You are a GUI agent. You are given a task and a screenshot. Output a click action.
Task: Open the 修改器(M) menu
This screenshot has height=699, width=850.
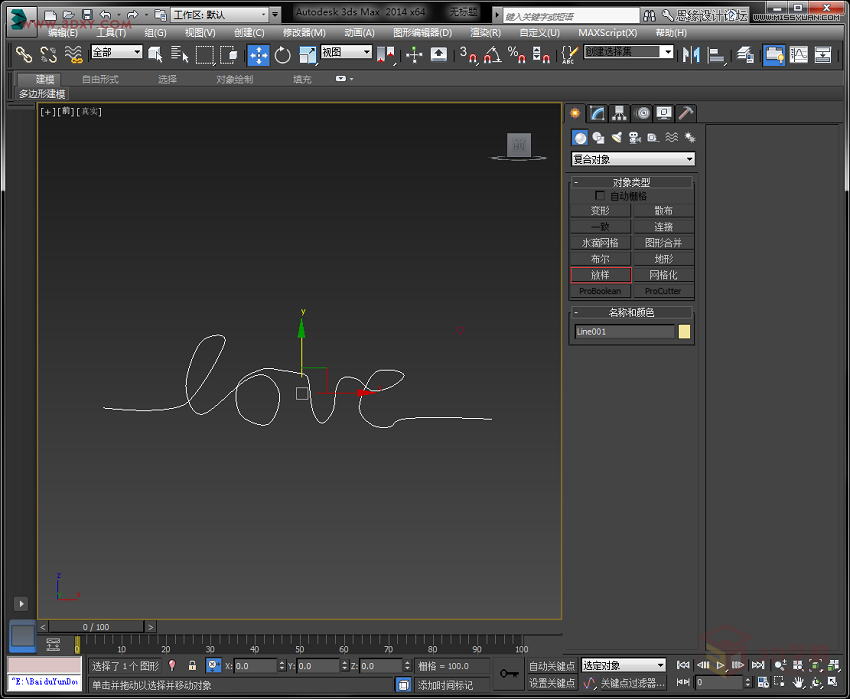(x=304, y=33)
